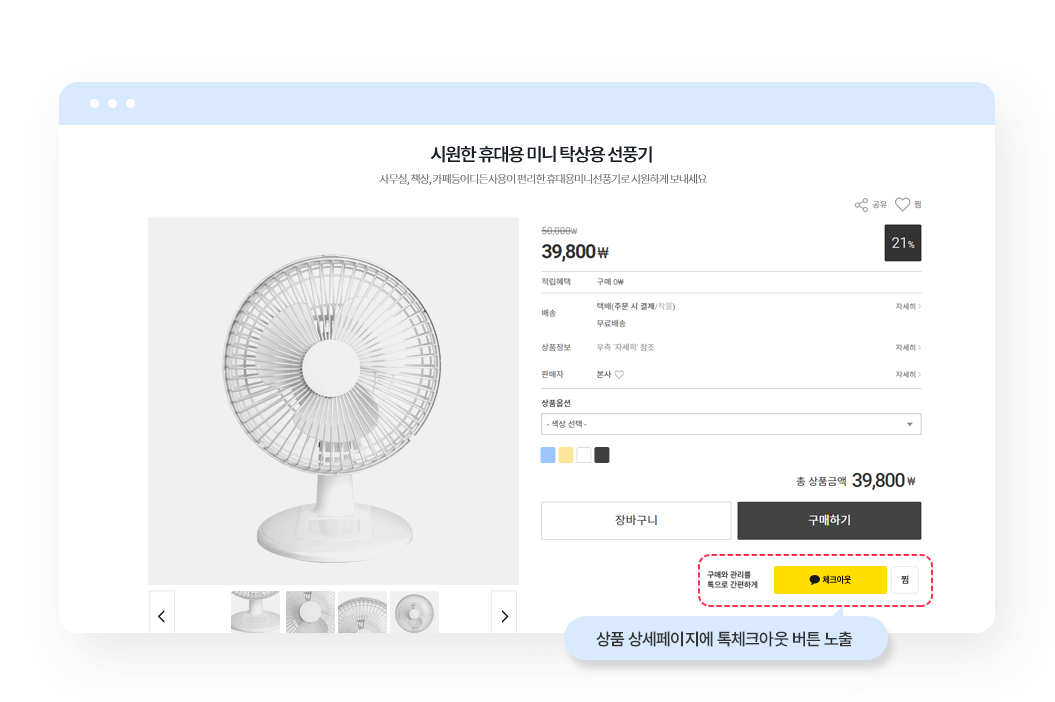
Task: Add to cart with 장바구니 button
Action: [636, 520]
